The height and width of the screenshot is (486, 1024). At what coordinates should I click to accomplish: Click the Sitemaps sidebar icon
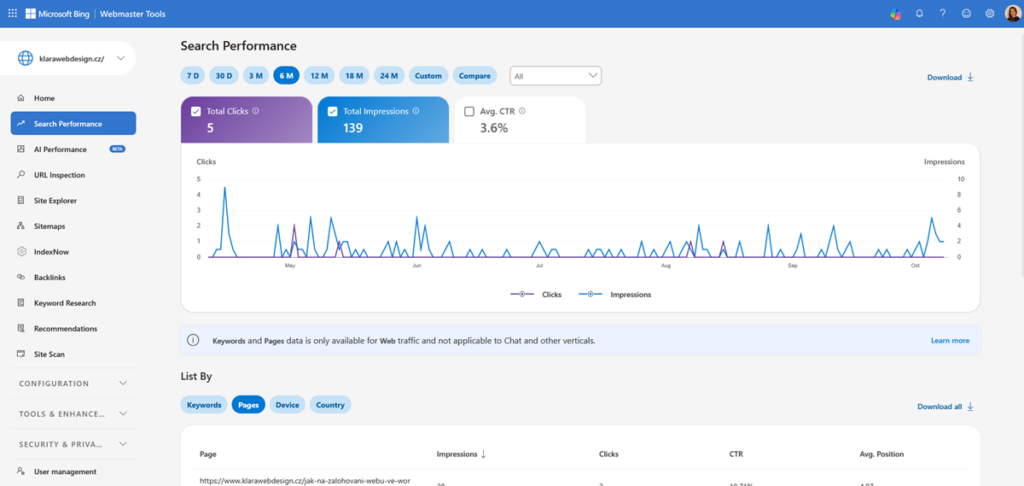(x=21, y=226)
